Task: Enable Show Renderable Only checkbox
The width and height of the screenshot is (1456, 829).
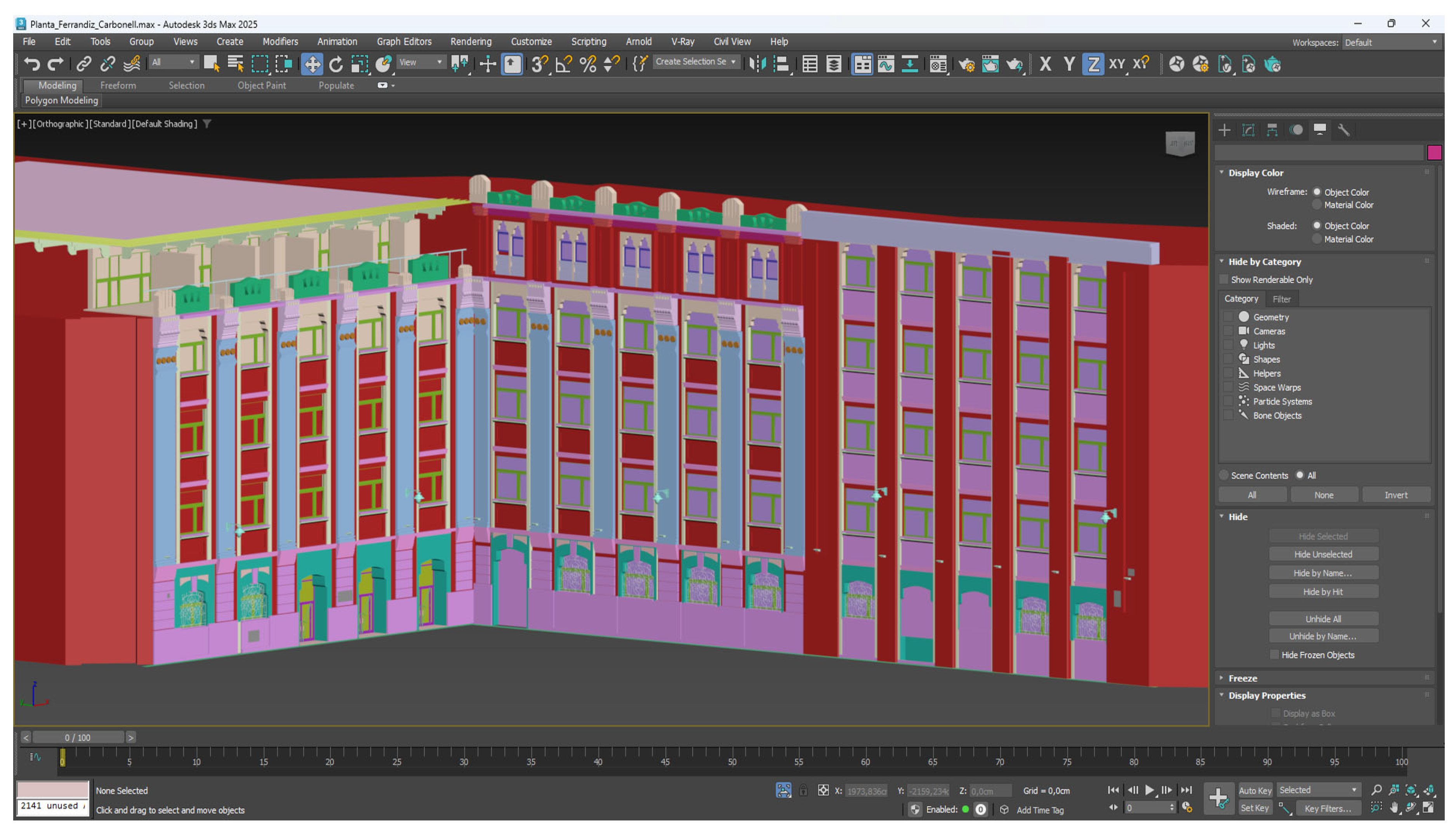Action: [x=1224, y=280]
